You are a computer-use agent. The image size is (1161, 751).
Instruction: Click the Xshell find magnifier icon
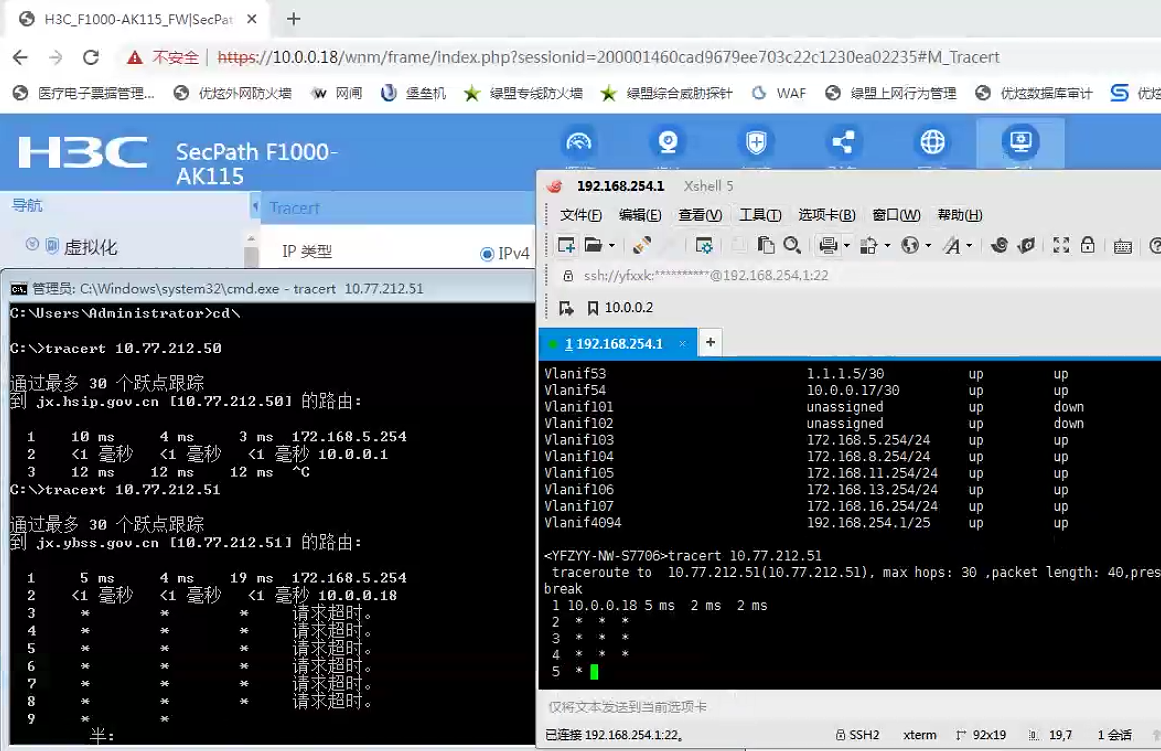(x=792, y=245)
